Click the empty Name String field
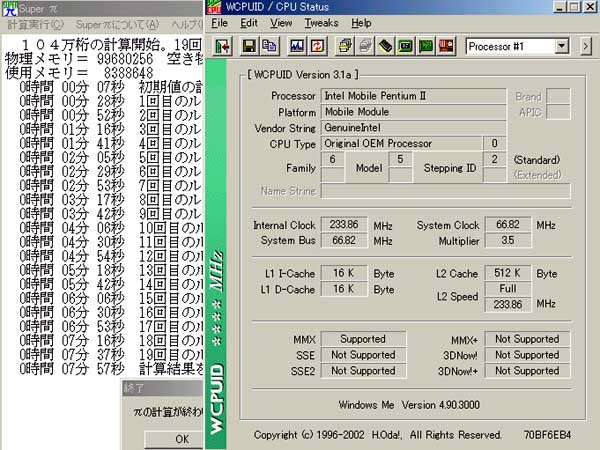Image resolution: width=600 pixels, height=450 pixels. pyautogui.click(x=446, y=191)
